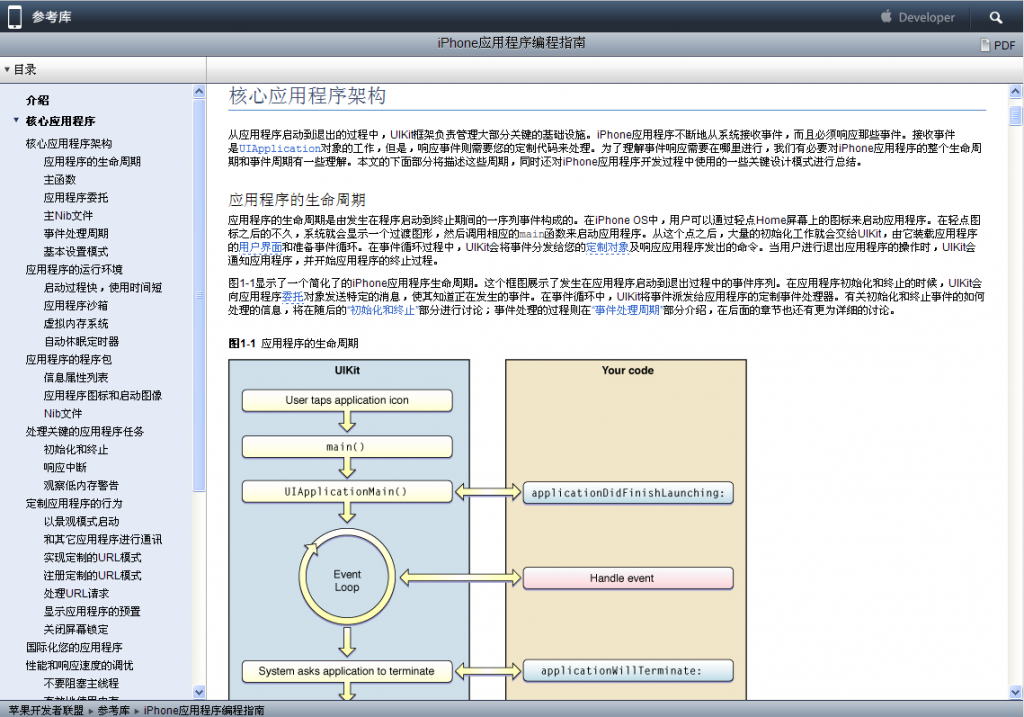Open 应用程序的运行环境 section
This screenshot has width=1024, height=717.
click(x=74, y=269)
